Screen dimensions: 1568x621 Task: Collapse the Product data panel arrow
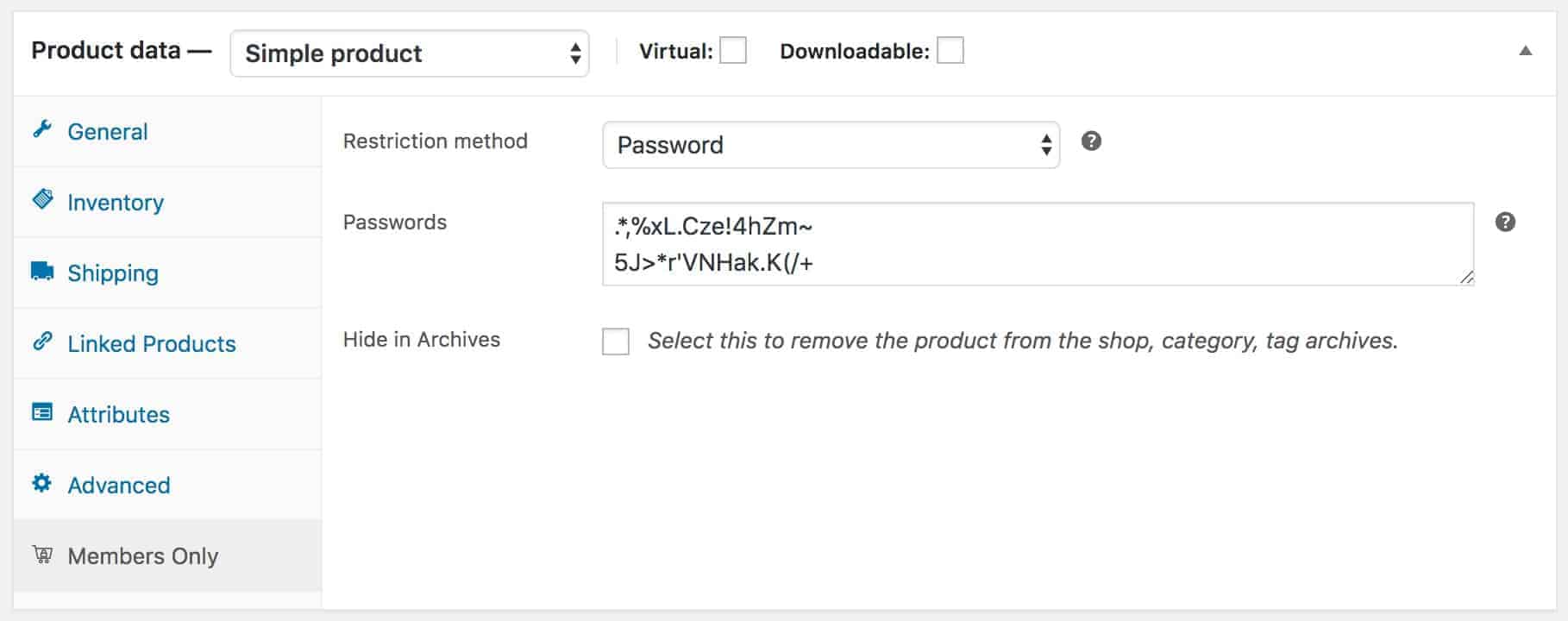(x=1526, y=51)
